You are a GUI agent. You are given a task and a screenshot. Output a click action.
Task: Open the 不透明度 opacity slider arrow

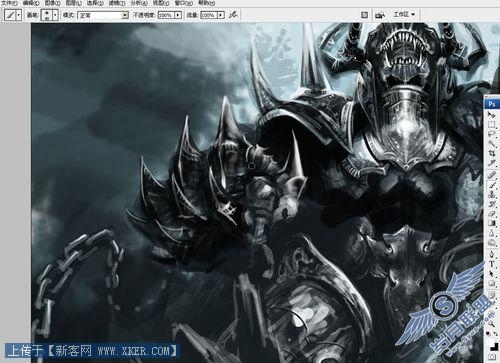(178, 15)
